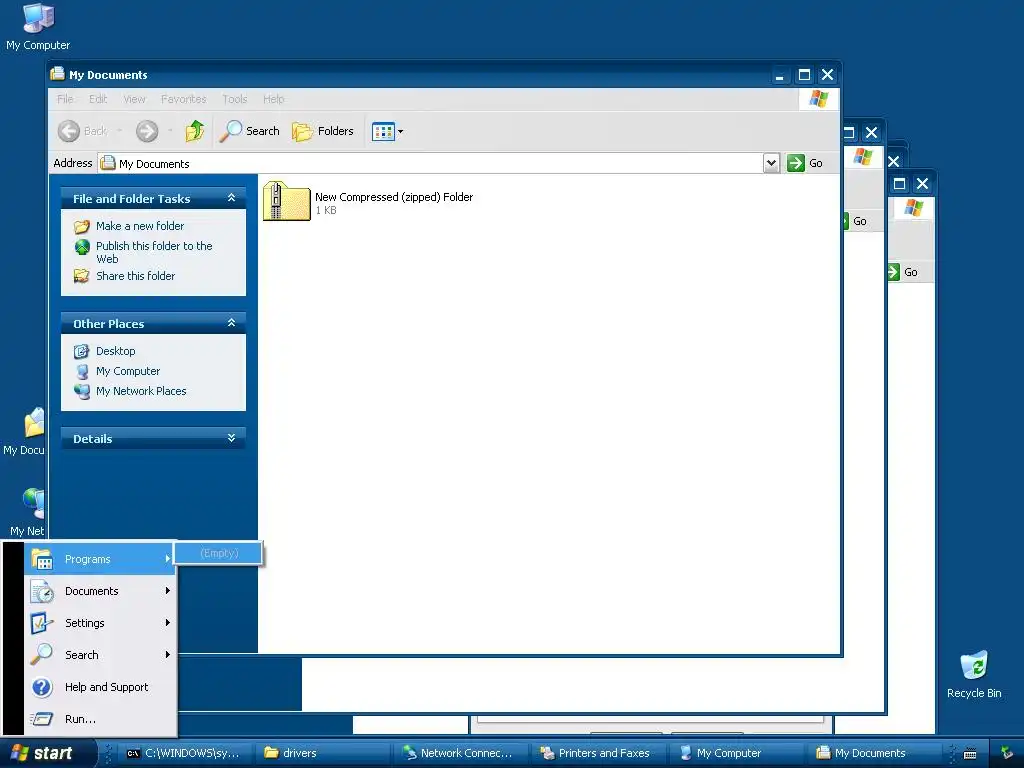This screenshot has height=768, width=1024.
Task: Click the Search magnifier icon in Start menu
Action: [x=42, y=654]
